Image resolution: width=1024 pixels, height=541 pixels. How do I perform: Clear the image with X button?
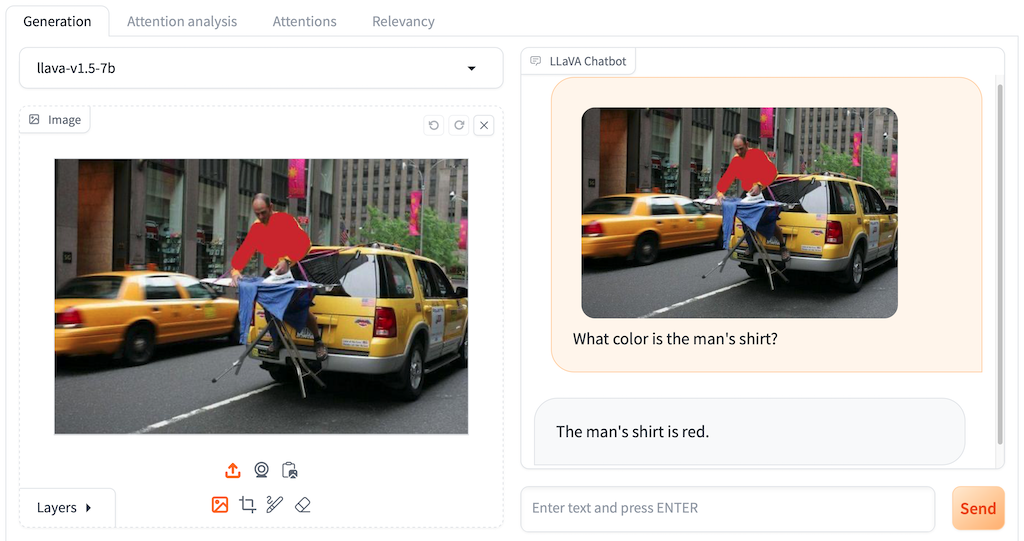(x=484, y=125)
